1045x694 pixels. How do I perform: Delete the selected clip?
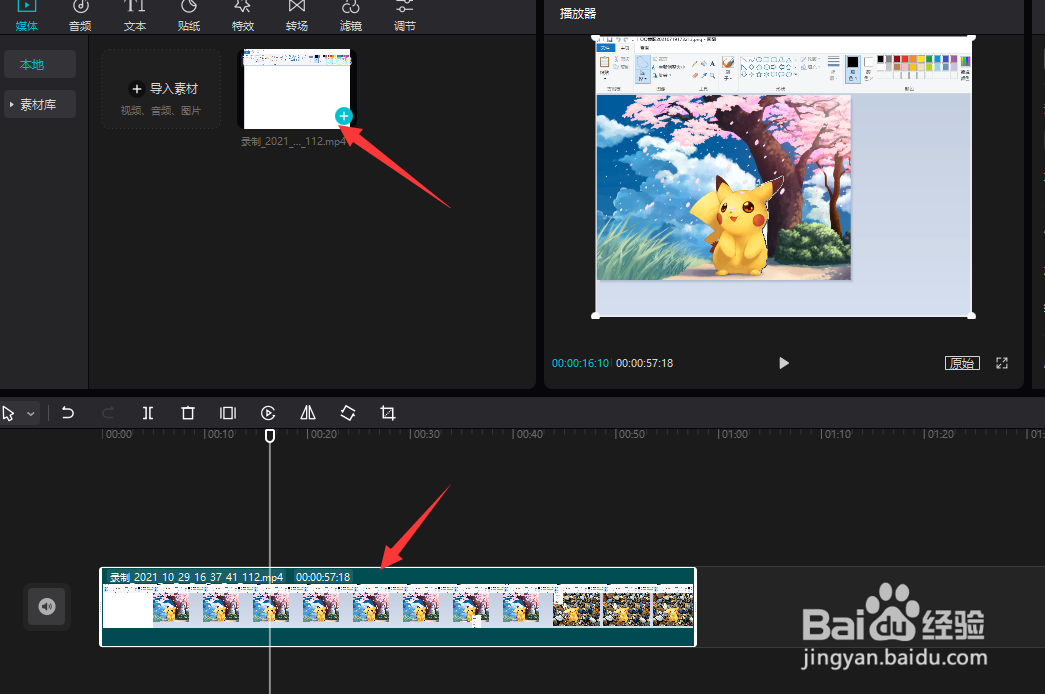click(188, 413)
